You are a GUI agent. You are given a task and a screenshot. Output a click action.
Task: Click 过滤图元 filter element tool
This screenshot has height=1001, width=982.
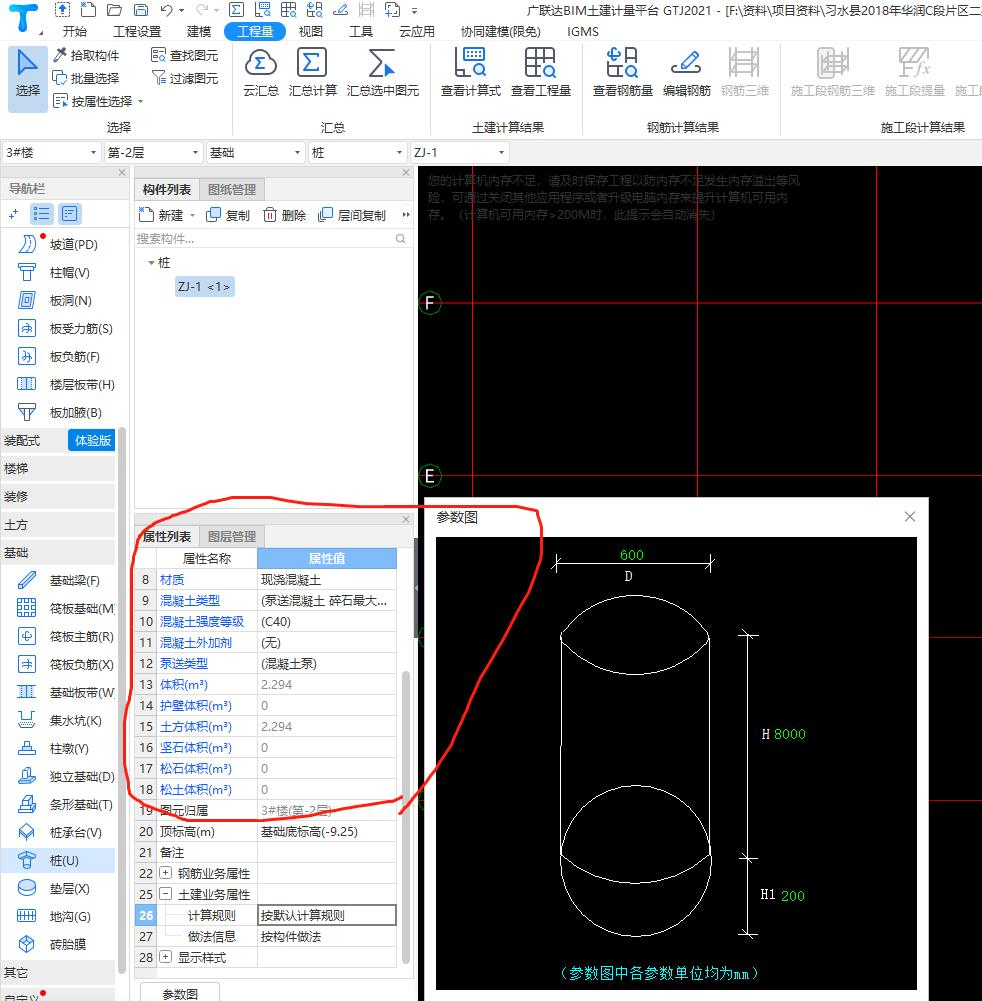click(185, 79)
